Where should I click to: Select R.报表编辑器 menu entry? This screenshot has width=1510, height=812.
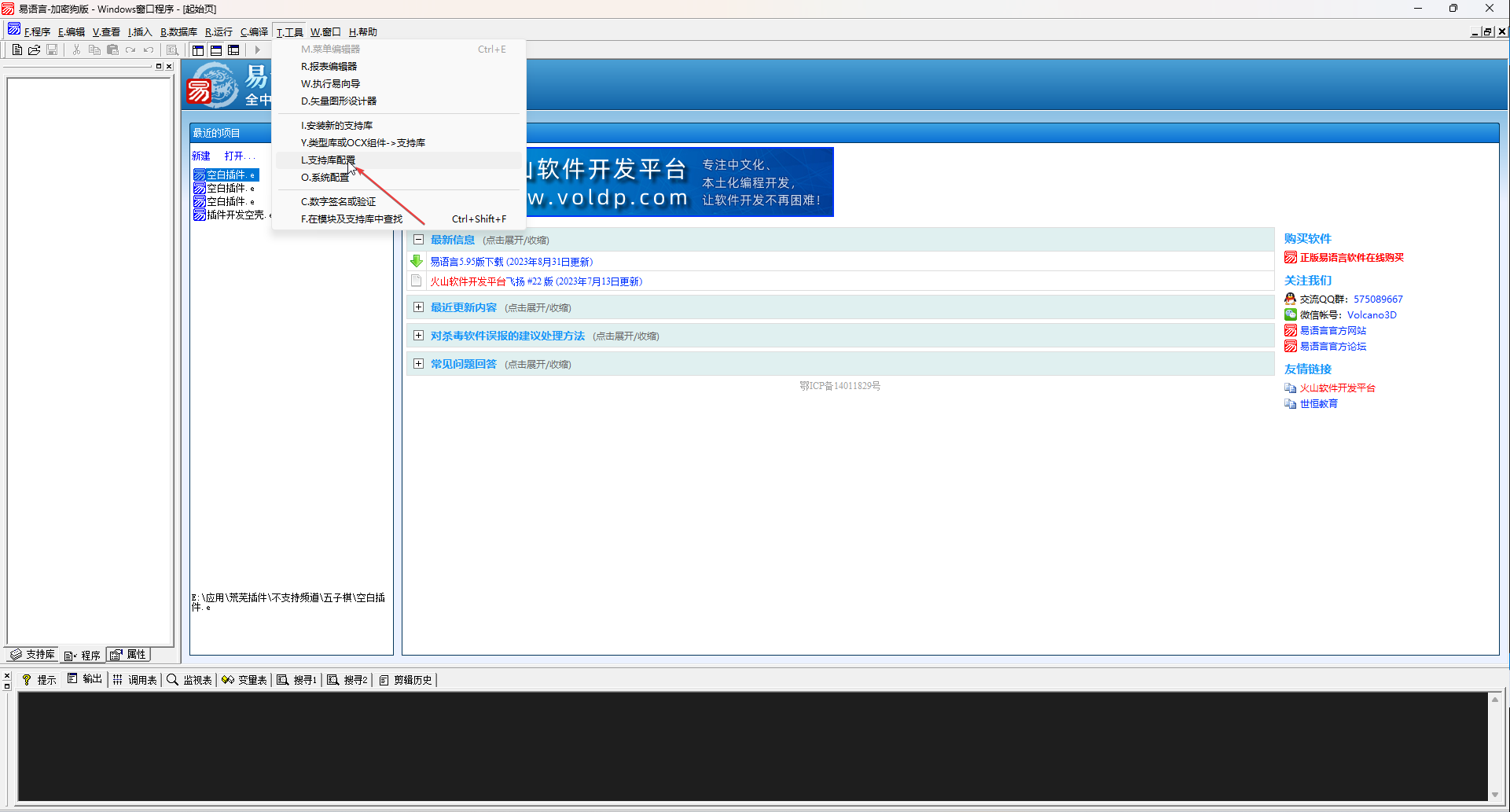click(398, 67)
